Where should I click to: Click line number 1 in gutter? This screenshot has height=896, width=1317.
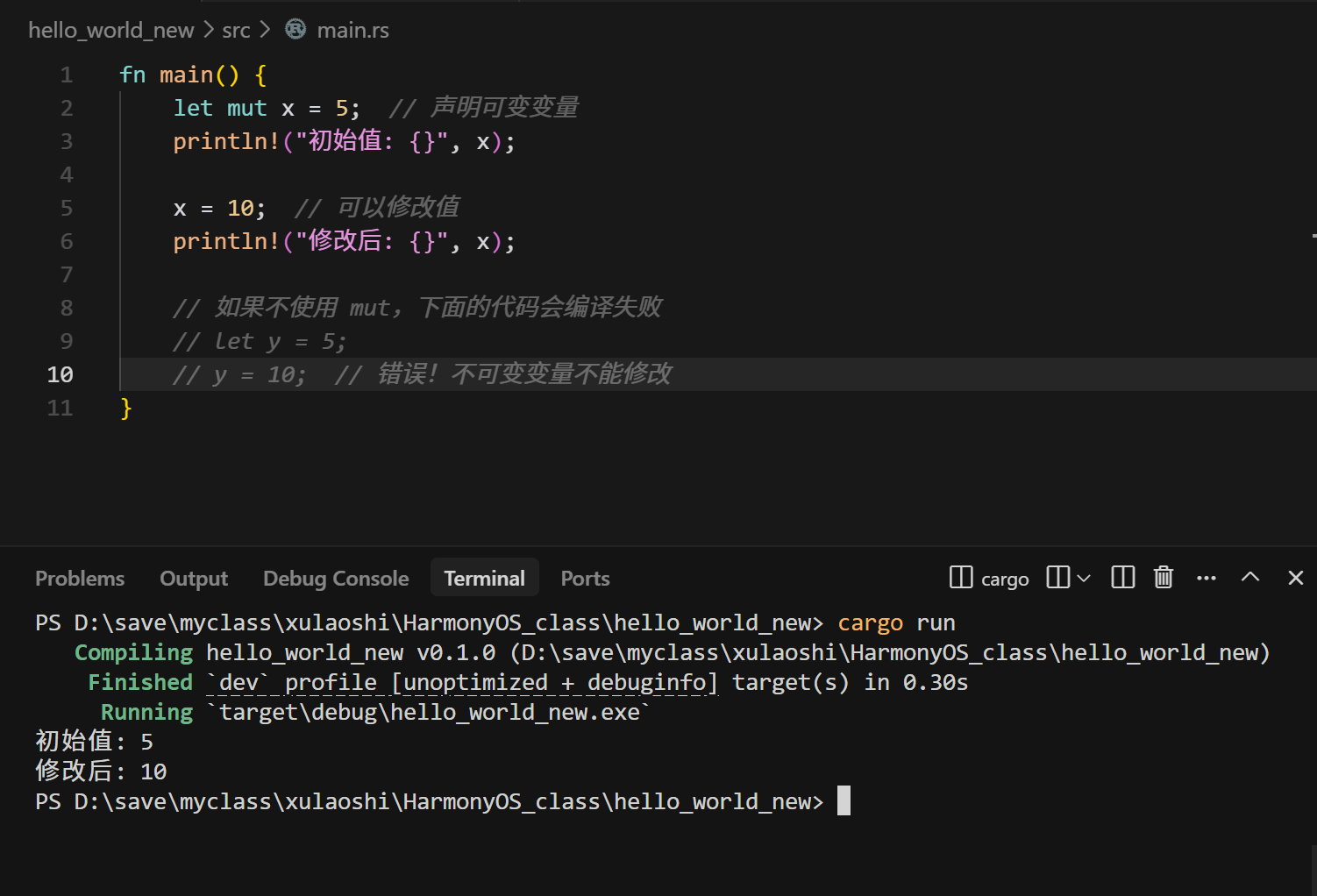pos(67,75)
